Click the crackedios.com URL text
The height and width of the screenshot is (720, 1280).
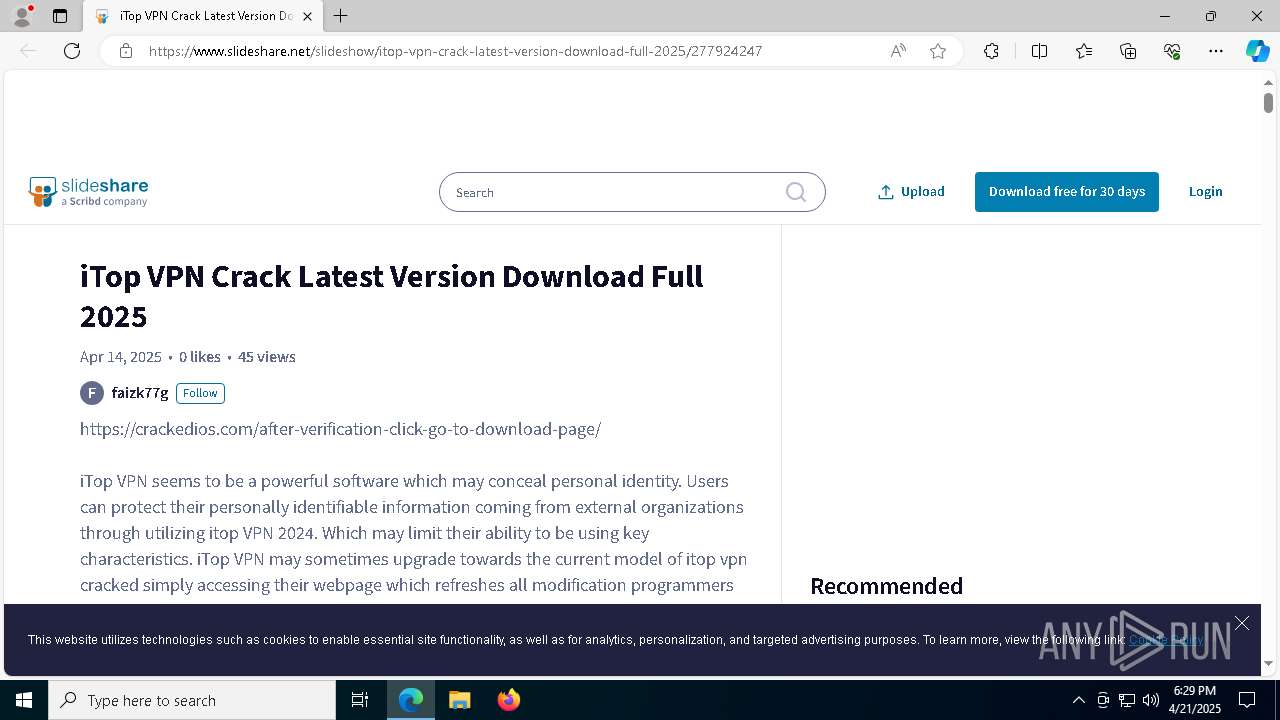[340, 429]
